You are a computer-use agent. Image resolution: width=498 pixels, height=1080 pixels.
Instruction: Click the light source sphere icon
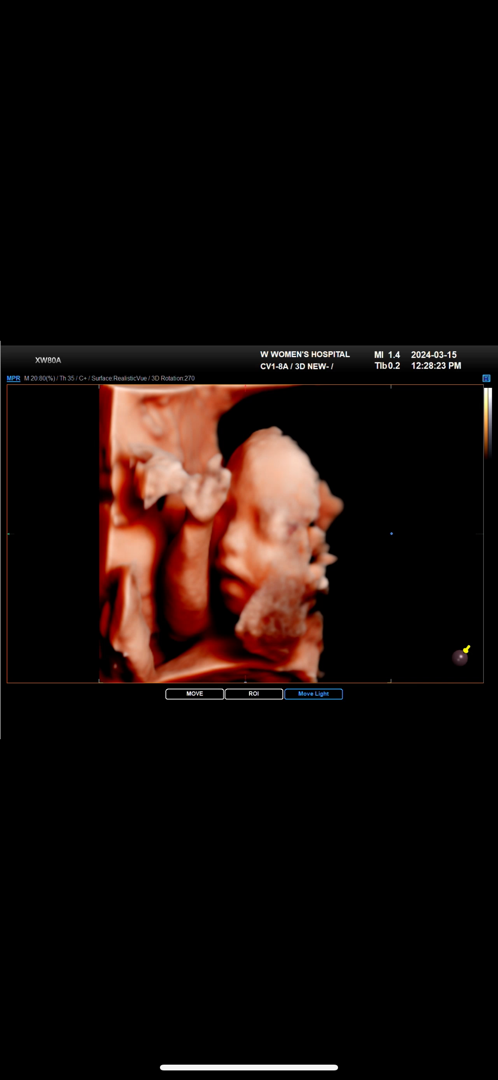click(459, 658)
